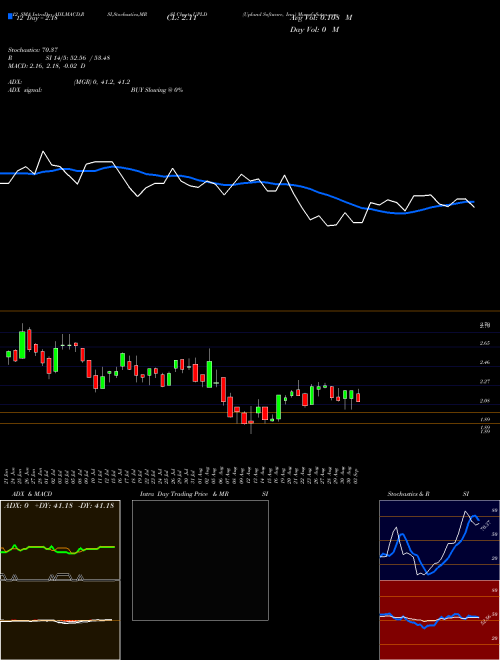Image resolution: width=500 pixels, height=660 pixels.
Task: Click the tall white peak of the price line
Action: pos(43,154)
